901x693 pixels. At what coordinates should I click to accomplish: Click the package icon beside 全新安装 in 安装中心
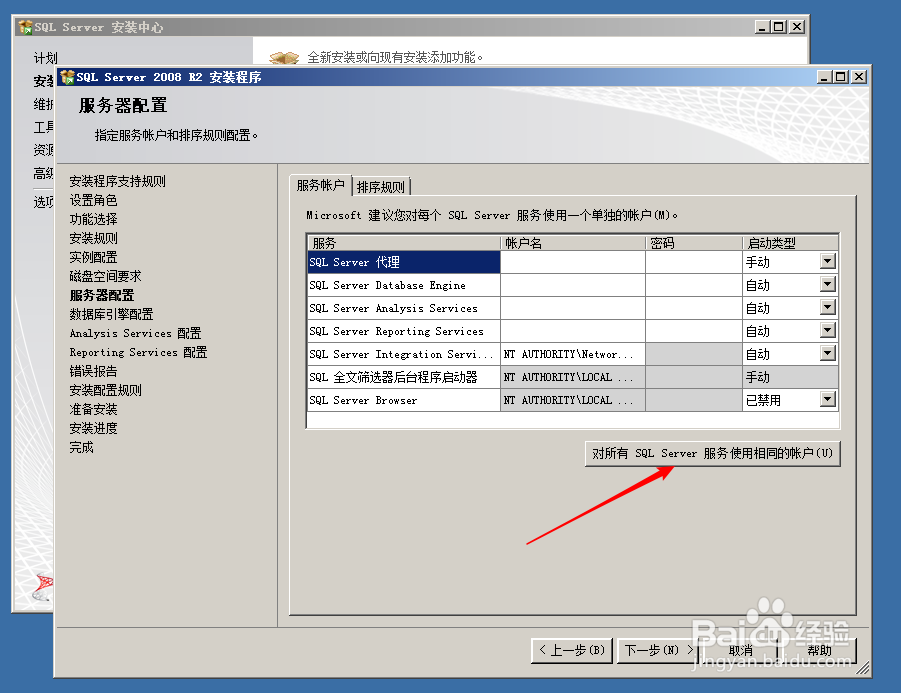tap(284, 57)
